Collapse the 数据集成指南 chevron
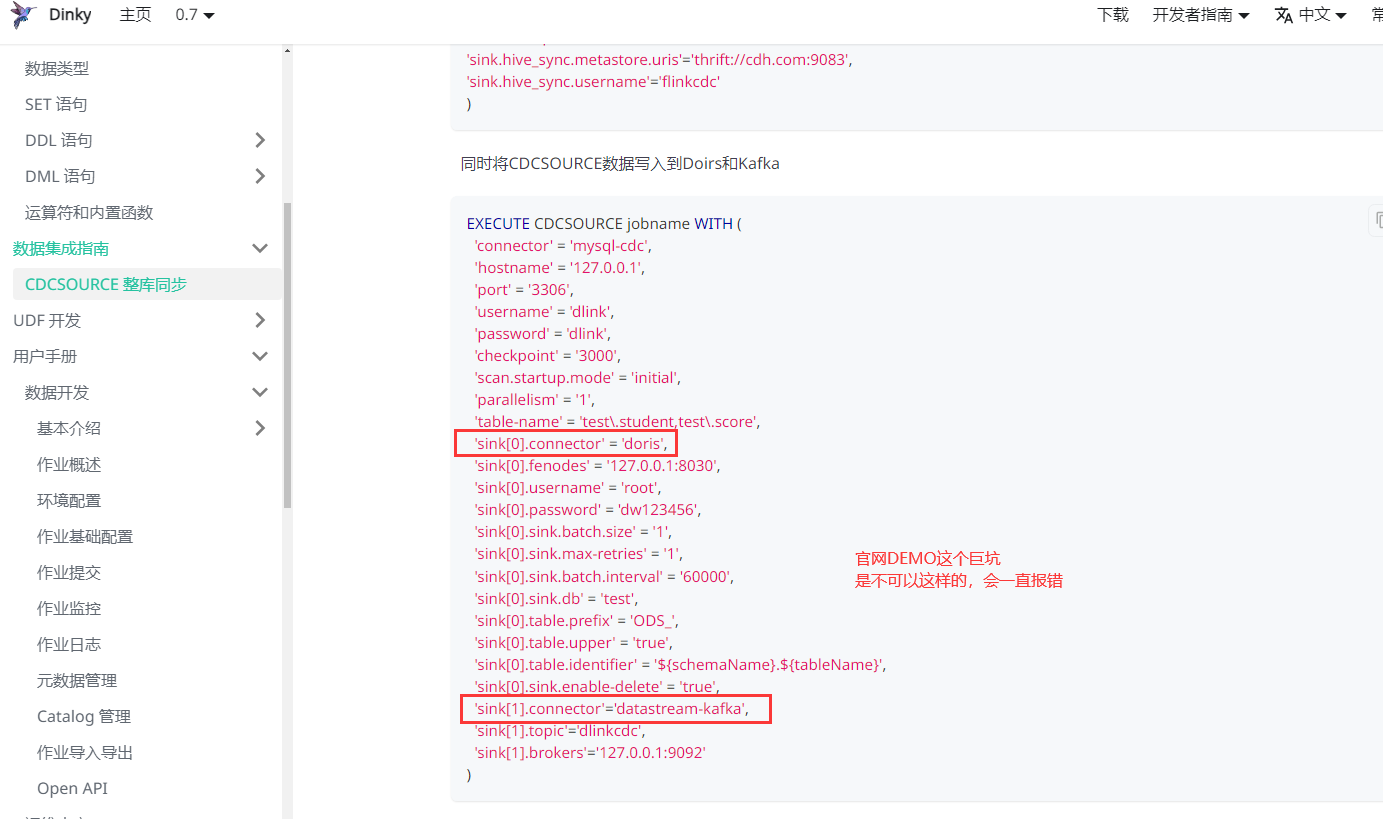The image size is (1383, 819). (260, 248)
